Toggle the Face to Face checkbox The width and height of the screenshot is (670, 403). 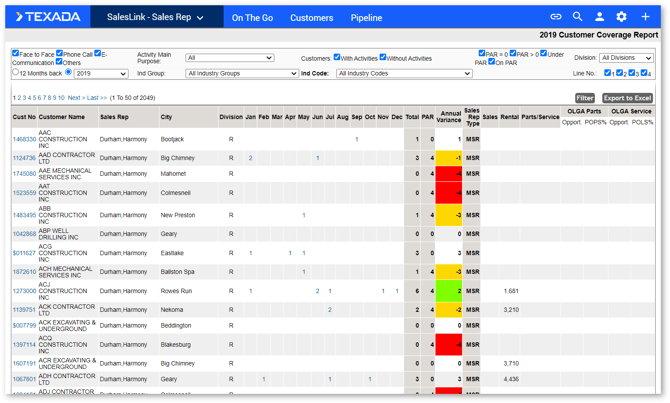pyautogui.click(x=16, y=54)
